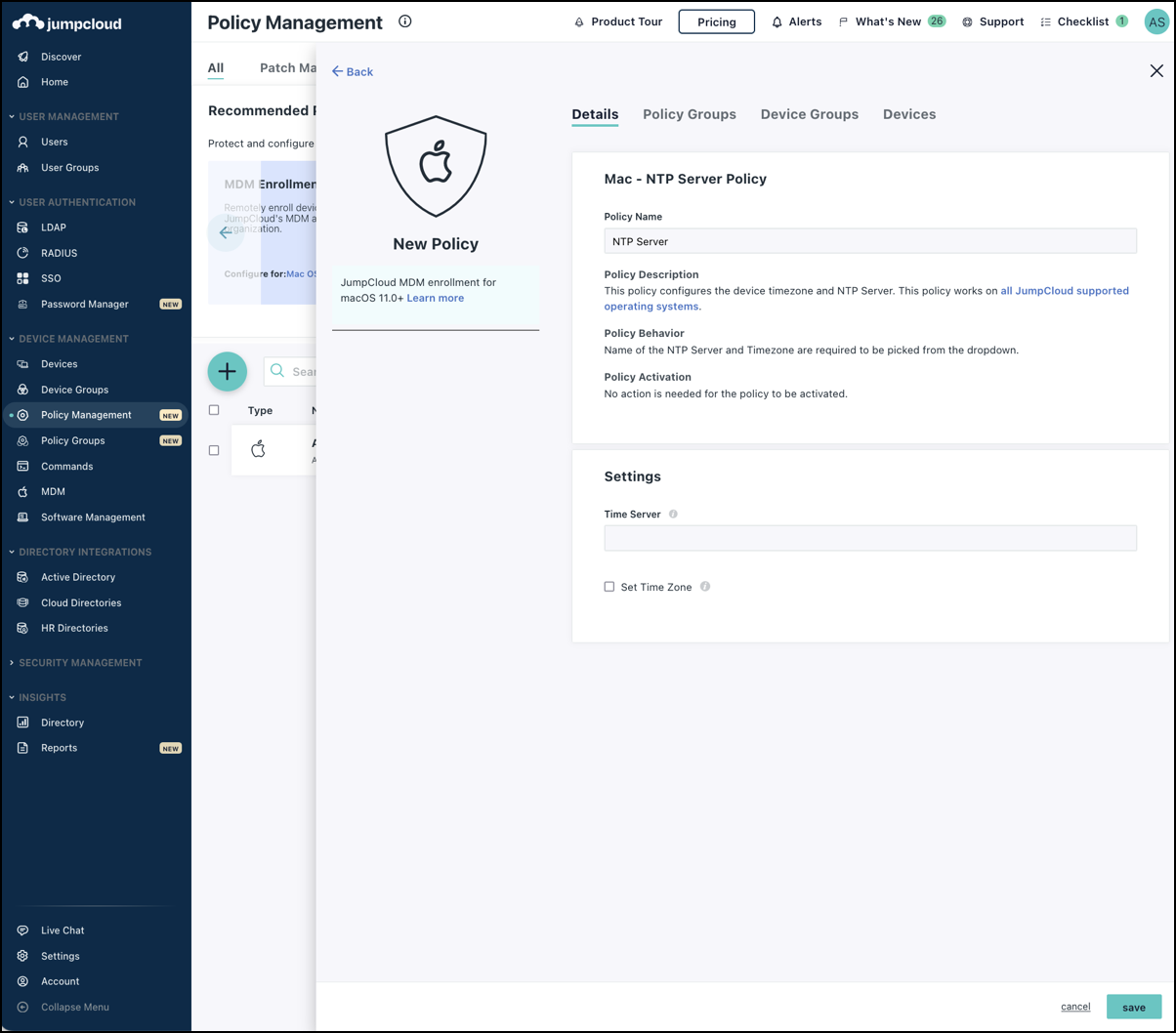Open Live Chat from the sidebar

click(x=64, y=930)
